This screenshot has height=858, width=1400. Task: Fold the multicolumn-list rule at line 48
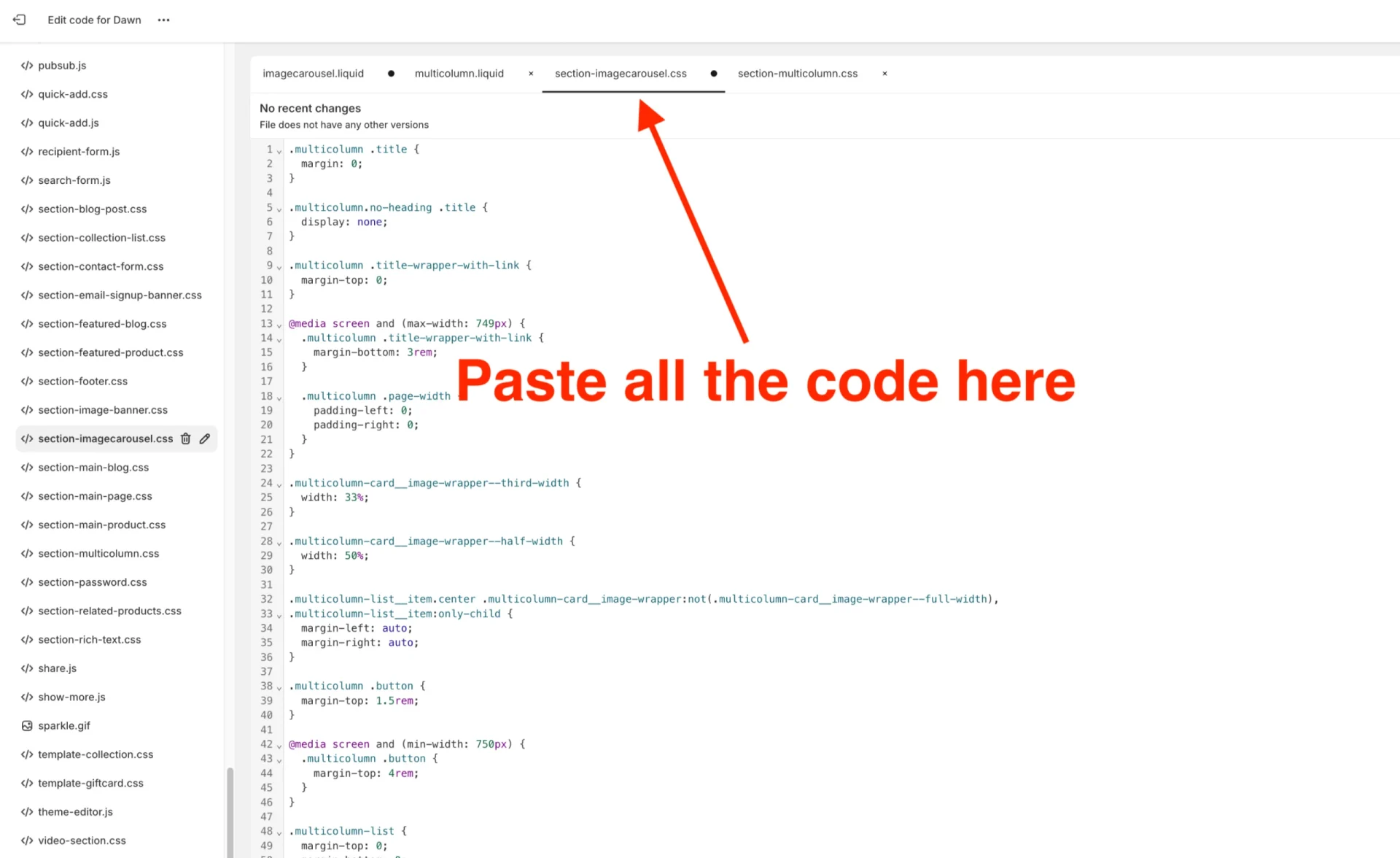tap(278, 832)
